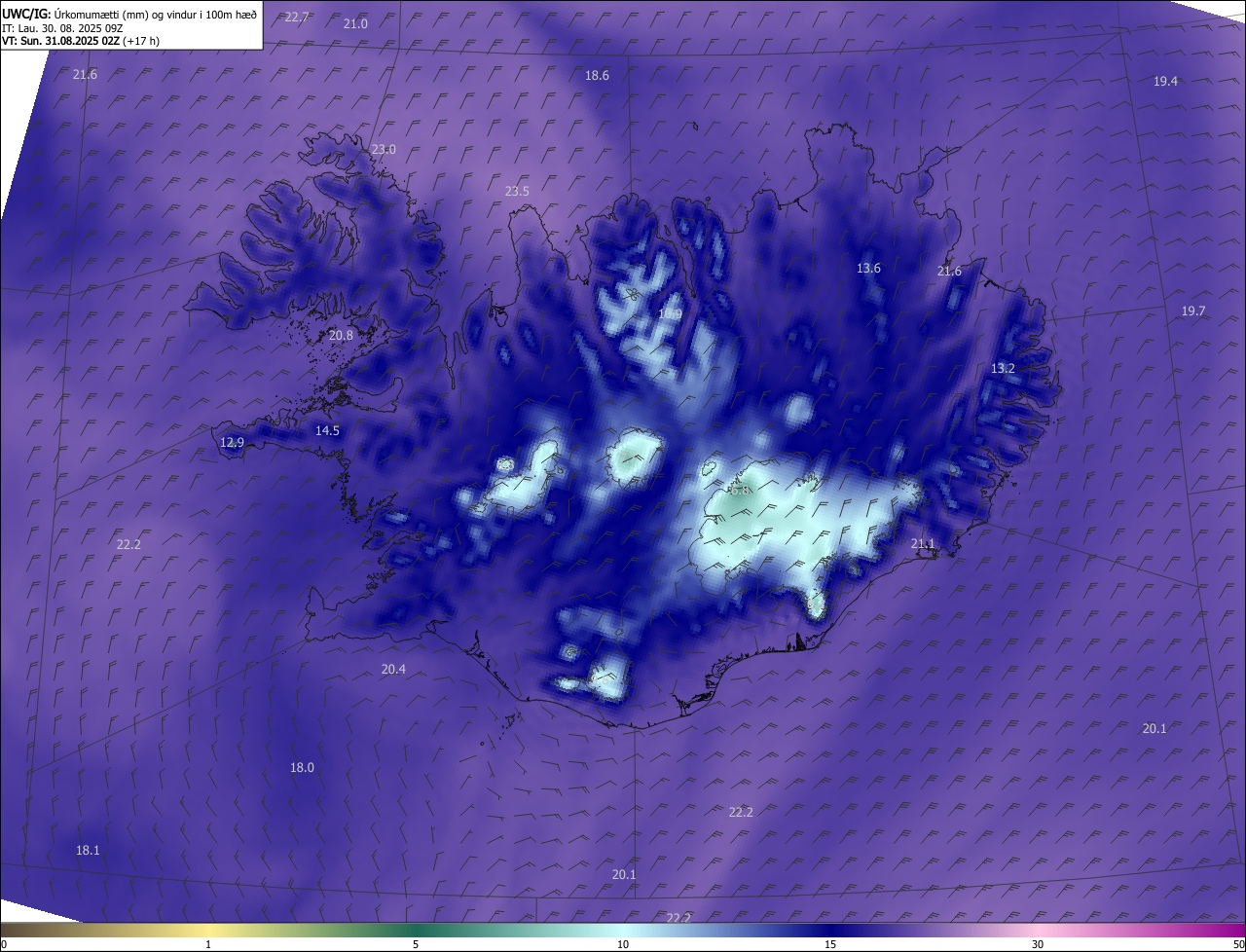Click the map title 'Úrkomumætti (mm) og vindur í 100m hæð'
The image size is (1246, 952).
156,14
